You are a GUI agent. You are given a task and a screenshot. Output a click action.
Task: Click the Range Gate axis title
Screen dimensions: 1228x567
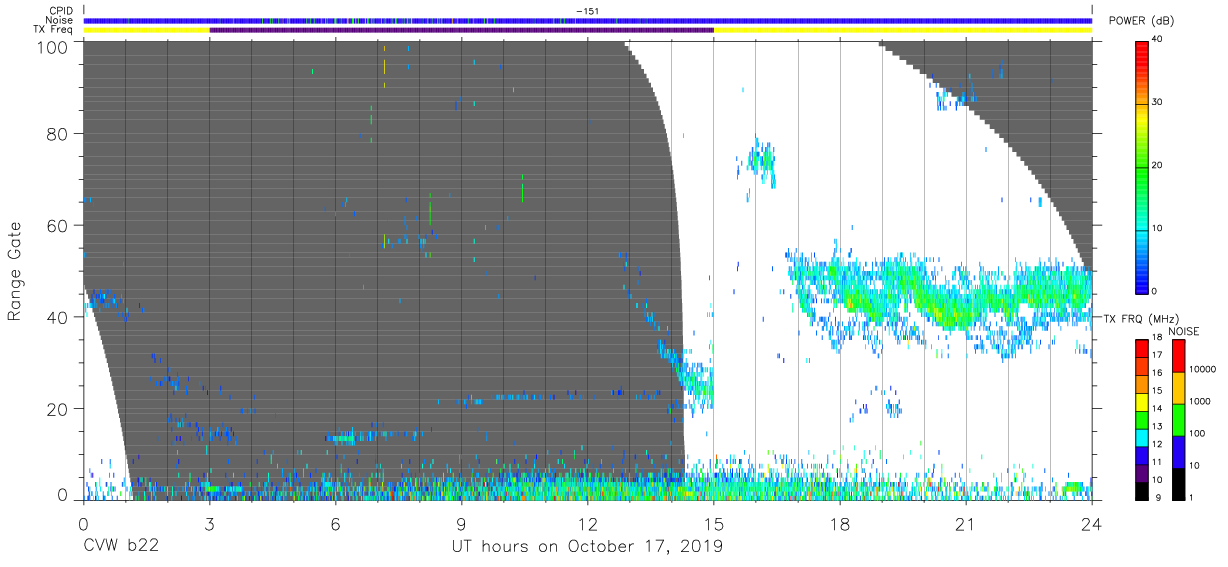point(15,270)
